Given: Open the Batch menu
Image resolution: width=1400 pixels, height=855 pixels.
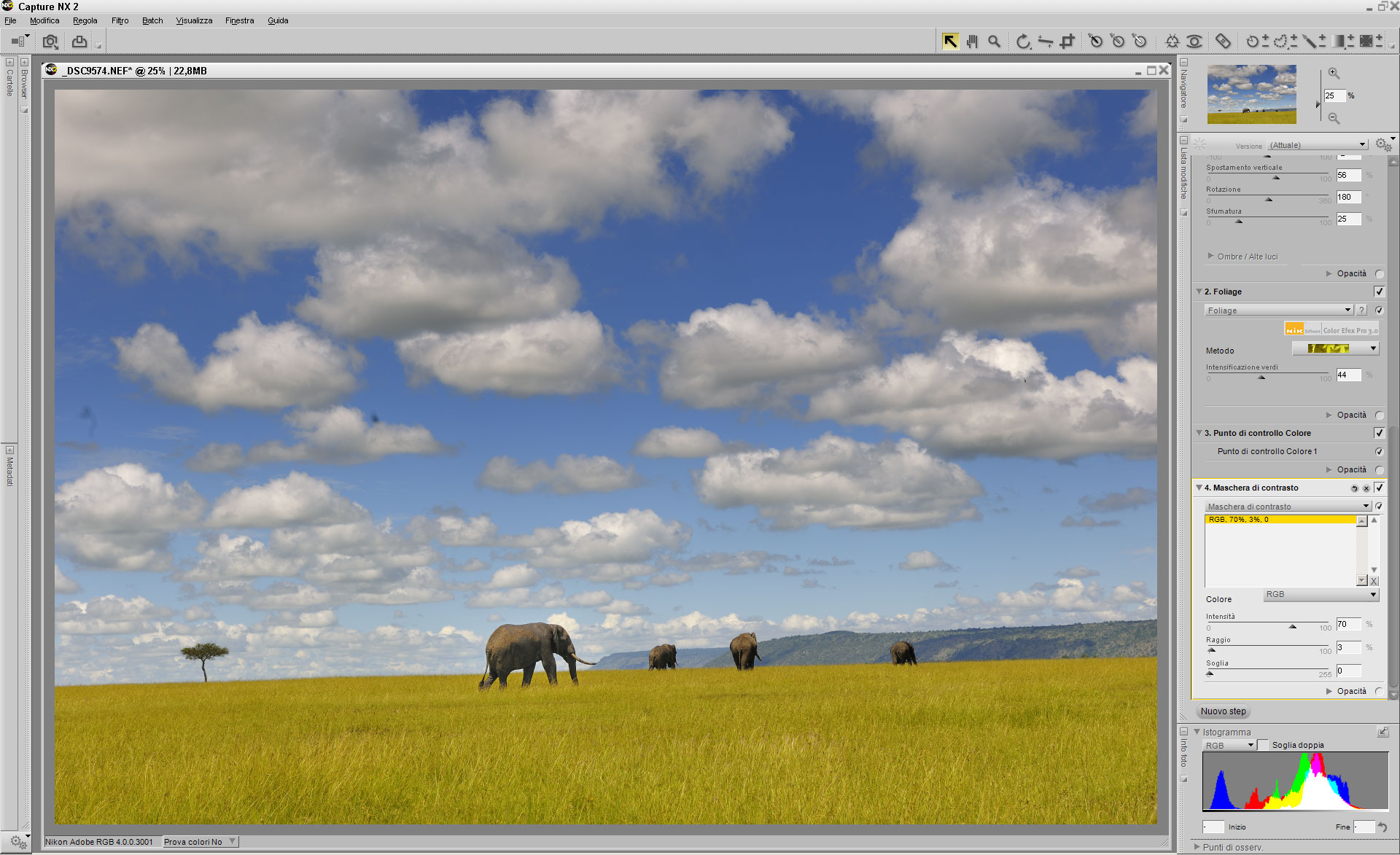Looking at the screenshot, I should [x=152, y=20].
